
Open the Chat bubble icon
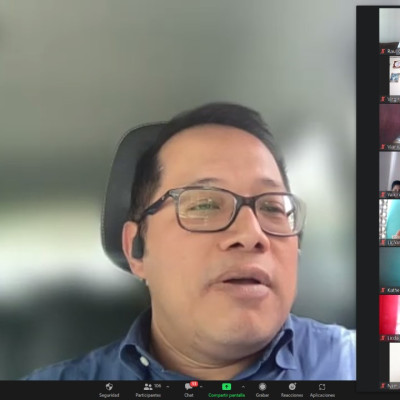click(188, 387)
